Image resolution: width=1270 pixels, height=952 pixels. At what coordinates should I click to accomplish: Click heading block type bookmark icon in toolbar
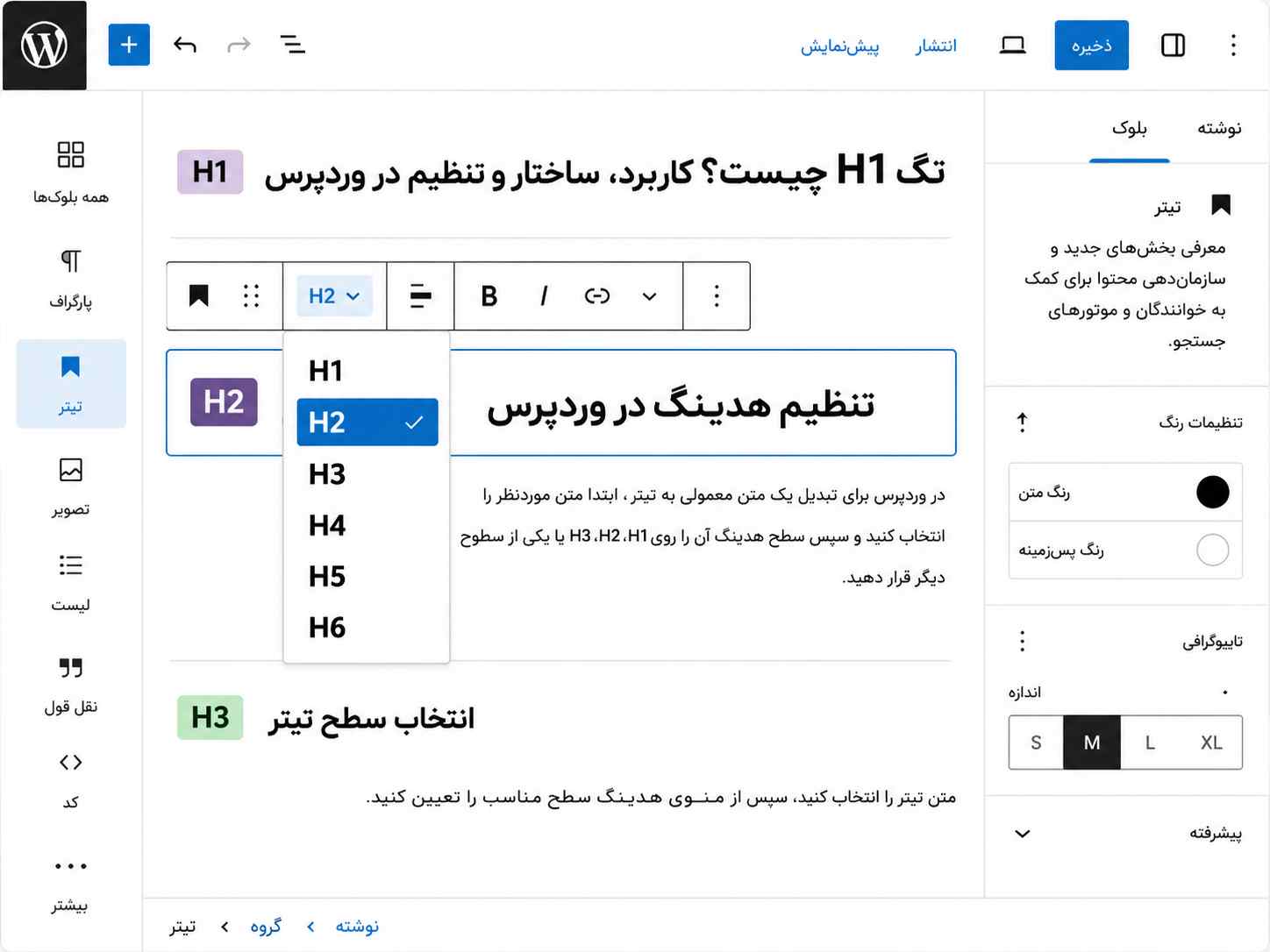pyautogui.click(x=199, y=295)
